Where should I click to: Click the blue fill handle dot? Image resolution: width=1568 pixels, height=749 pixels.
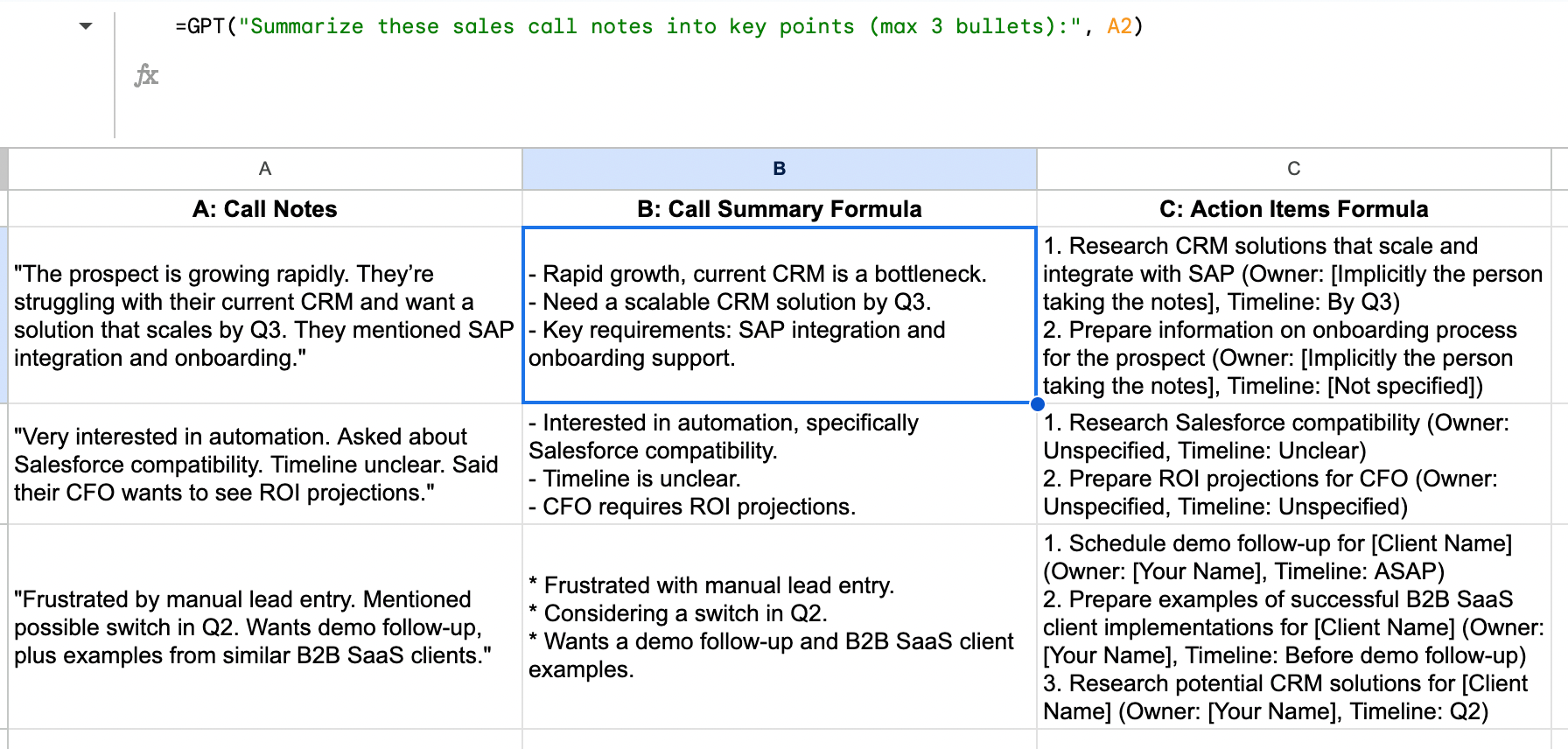click(1037, 403)
